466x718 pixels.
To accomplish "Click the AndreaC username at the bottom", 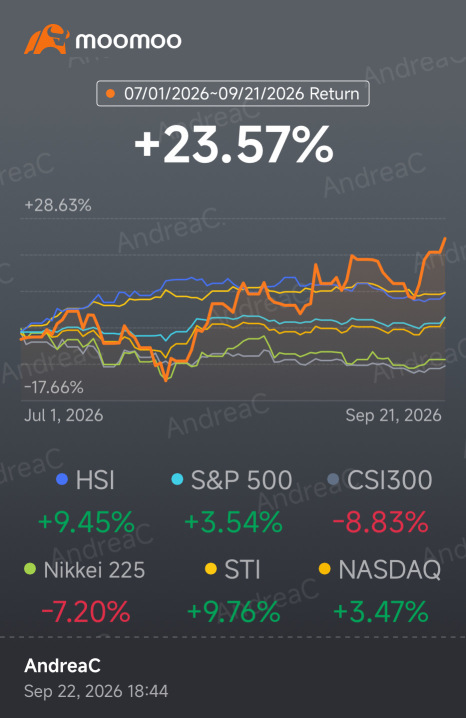I will click(62, 666).
